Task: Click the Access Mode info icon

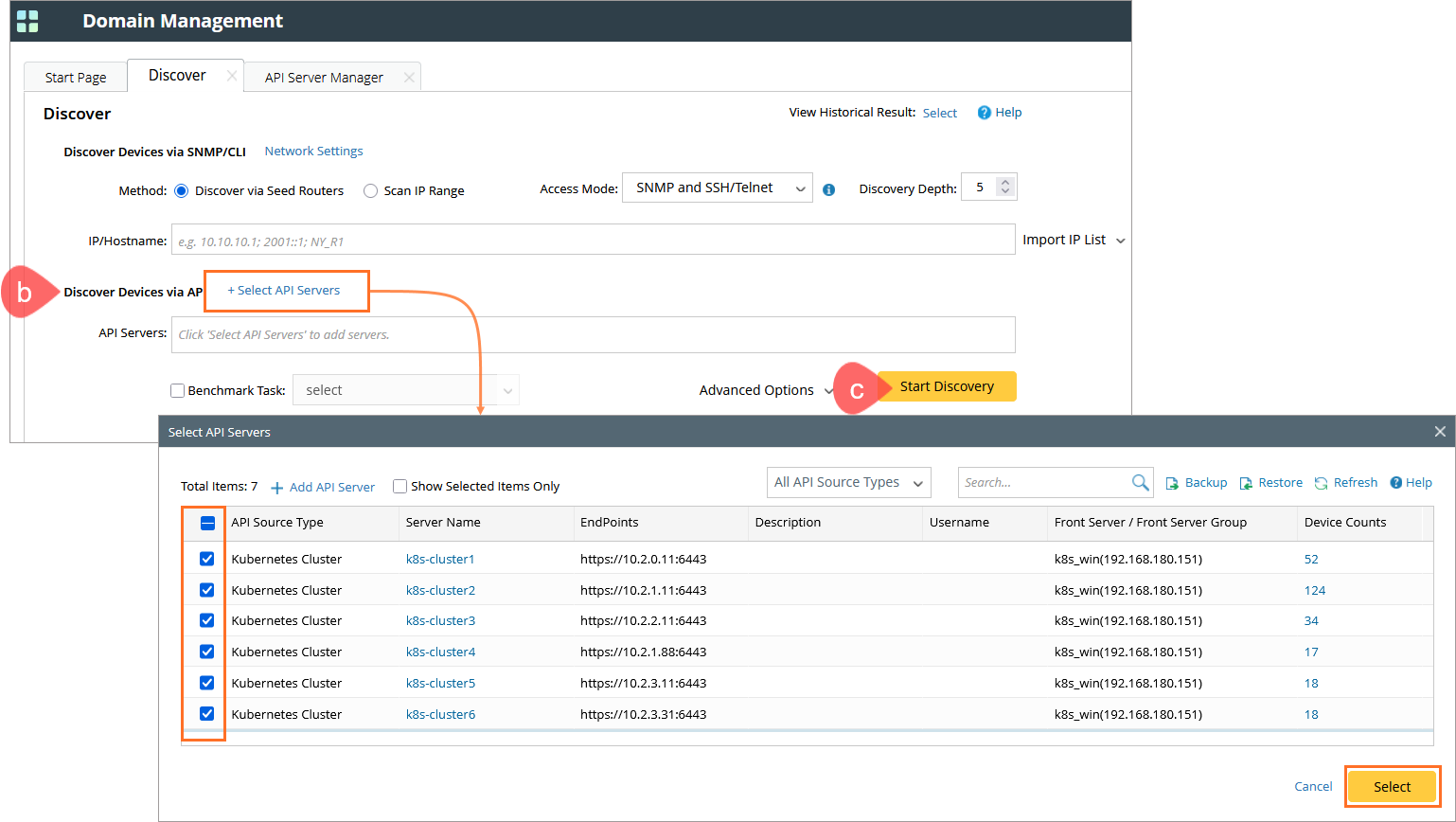Action: click(x=829, y=189)
